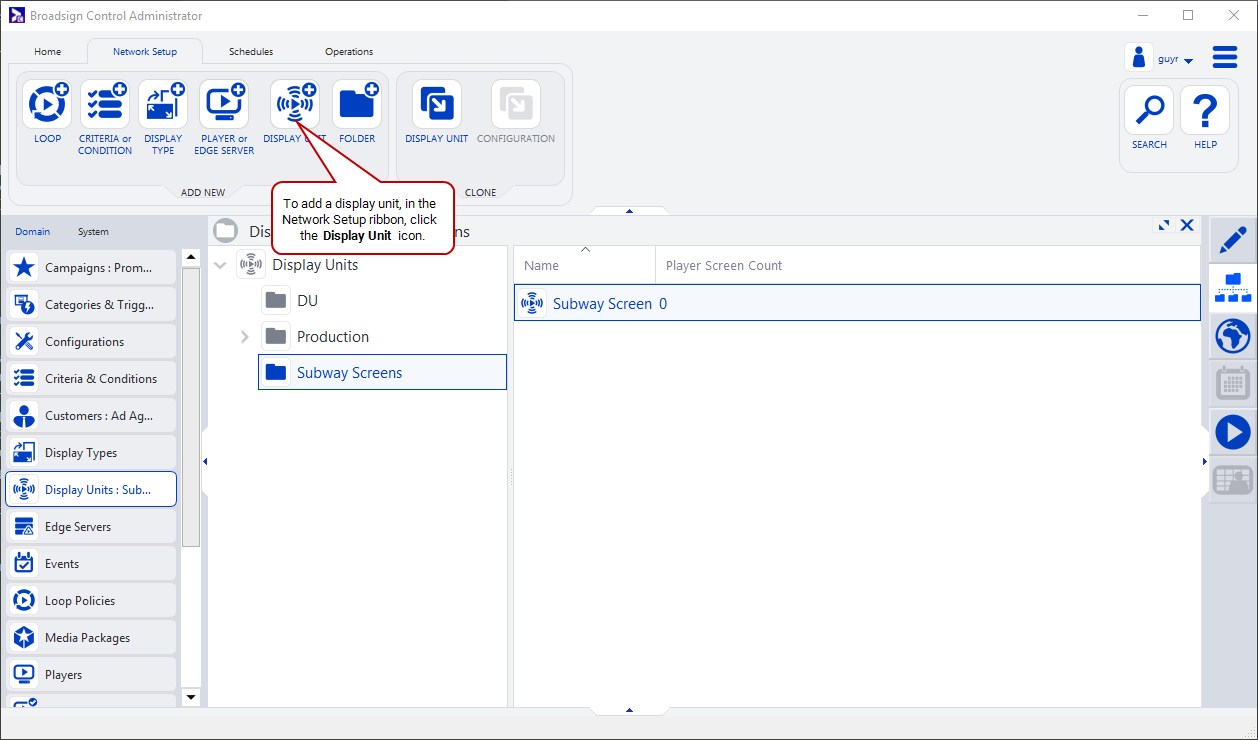Select the folder hierarchy view icon
The width and height of the screenshot is (1258, 740).
click(x=1233, y=287)
